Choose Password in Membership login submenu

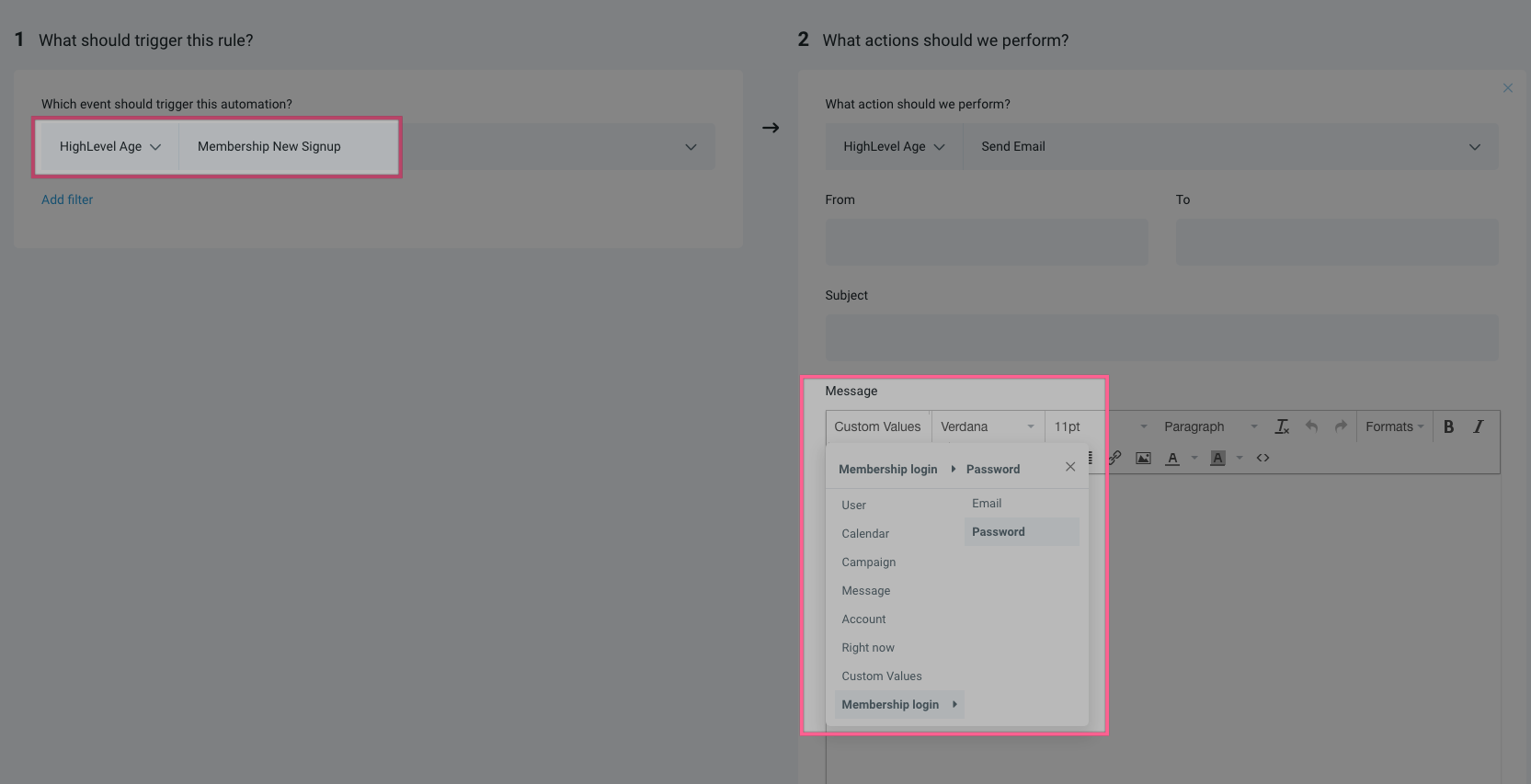point(1022,531)
